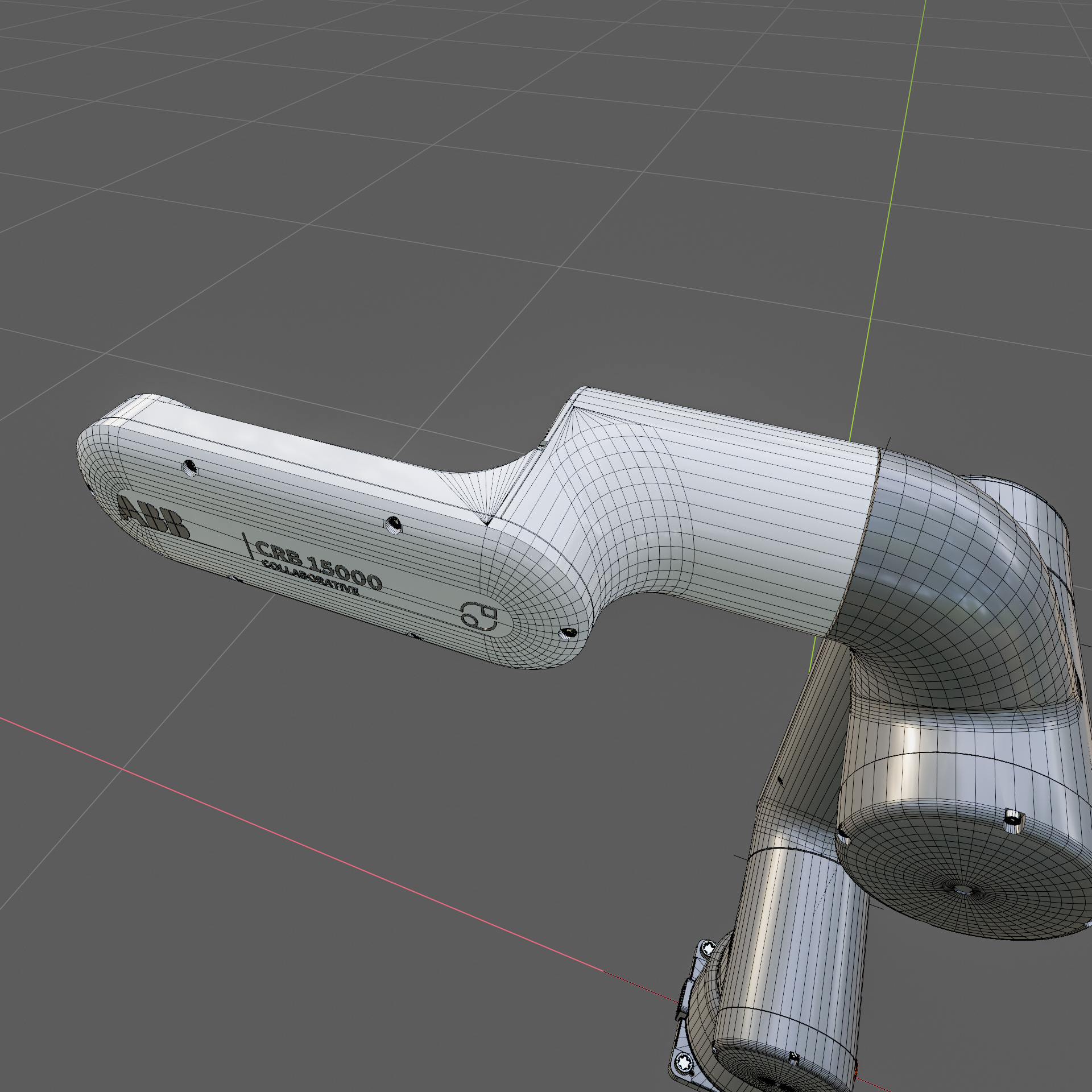The width and height of the screenshot is (1092, 1092).
Task: Click center hole of large round joint cap
Action: click(x=962, y=889)
